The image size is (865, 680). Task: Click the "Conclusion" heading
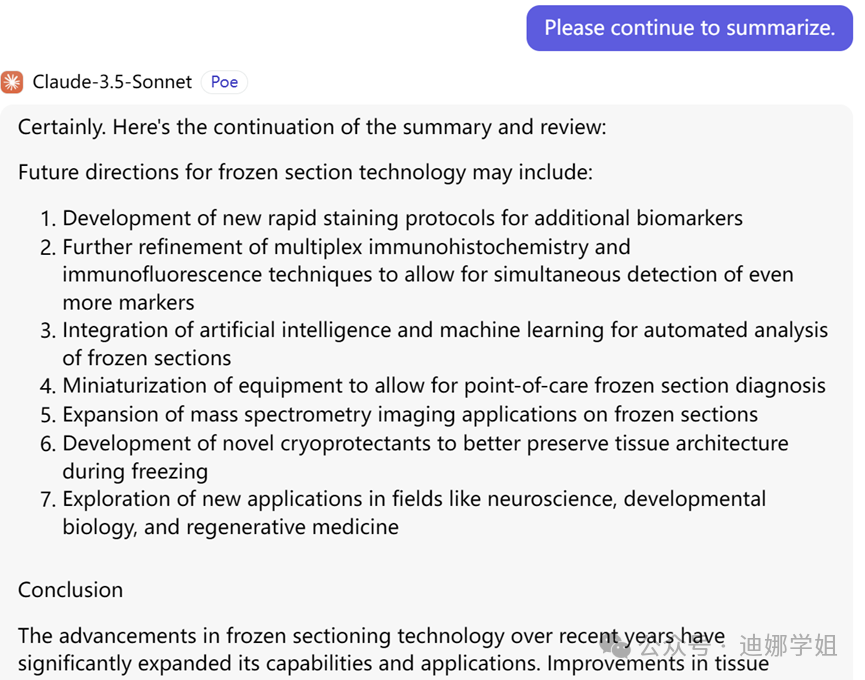[70, 590]
